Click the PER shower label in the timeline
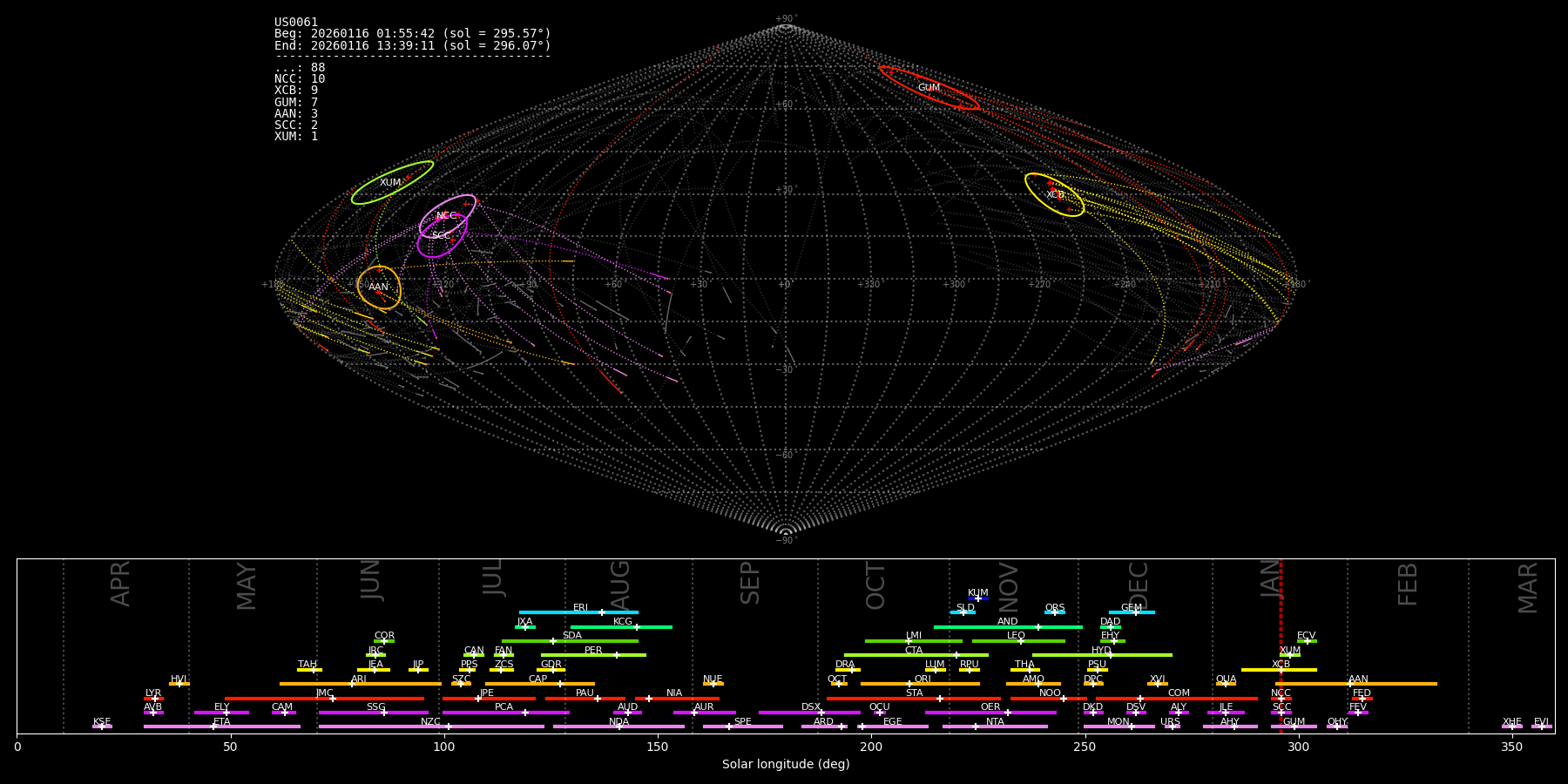The image size is (1568, 784). 593,651
